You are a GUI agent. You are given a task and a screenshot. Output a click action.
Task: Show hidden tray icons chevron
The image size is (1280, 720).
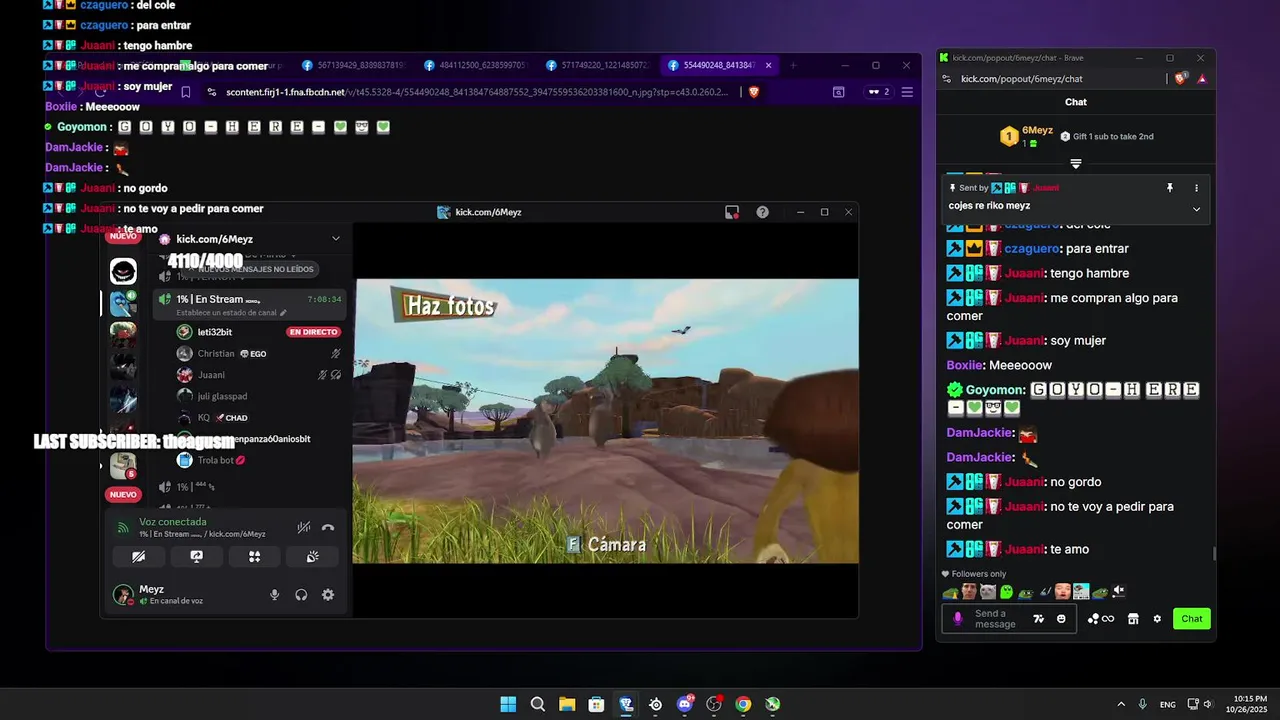1121,704
